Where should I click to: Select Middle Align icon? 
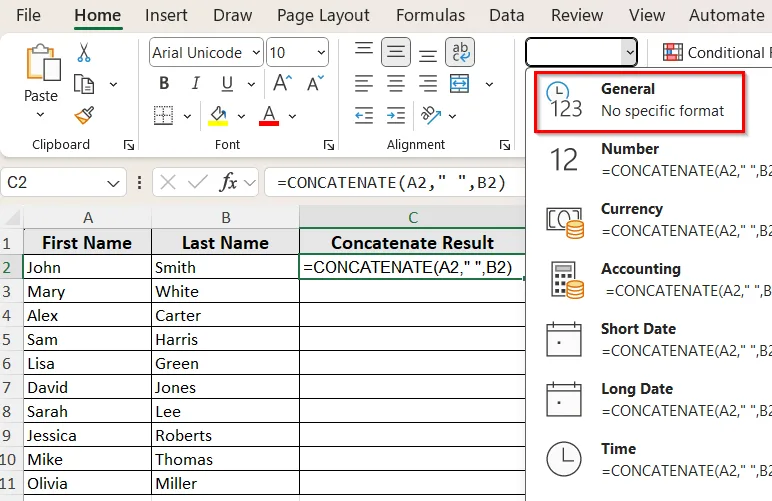coord(396,52)
